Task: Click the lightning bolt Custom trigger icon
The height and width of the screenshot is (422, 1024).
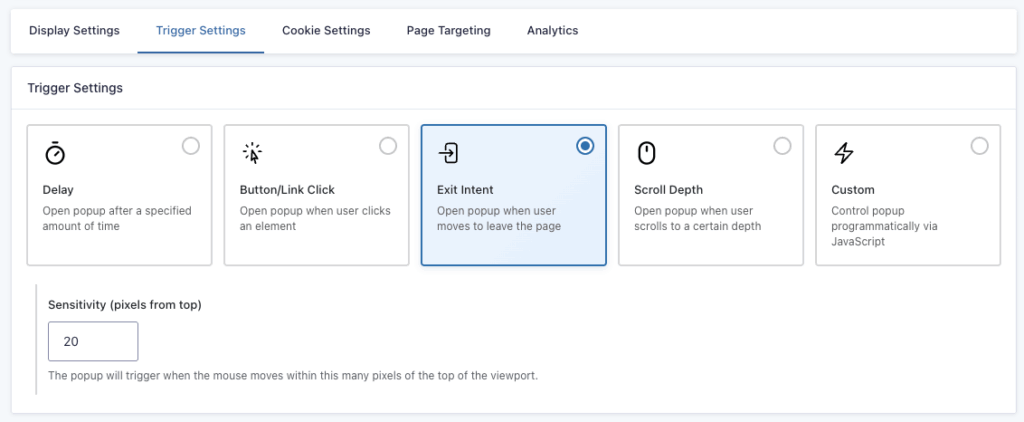Action: (x=843, y=153)
